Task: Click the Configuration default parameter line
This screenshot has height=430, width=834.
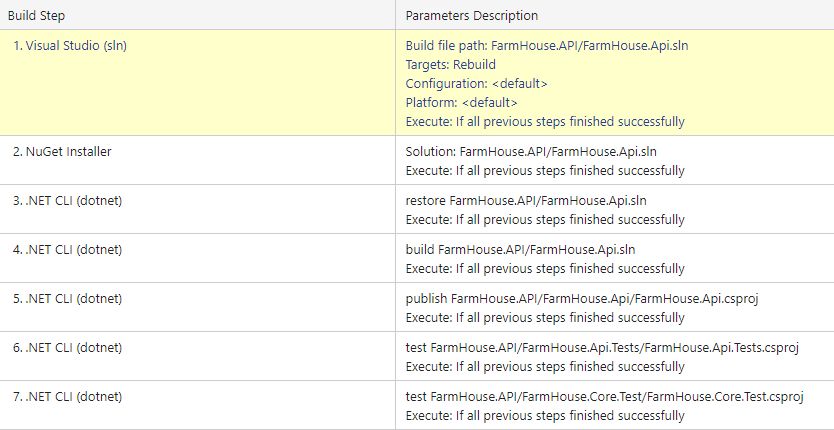Action: pyautogui.click(x=476, y=83)
